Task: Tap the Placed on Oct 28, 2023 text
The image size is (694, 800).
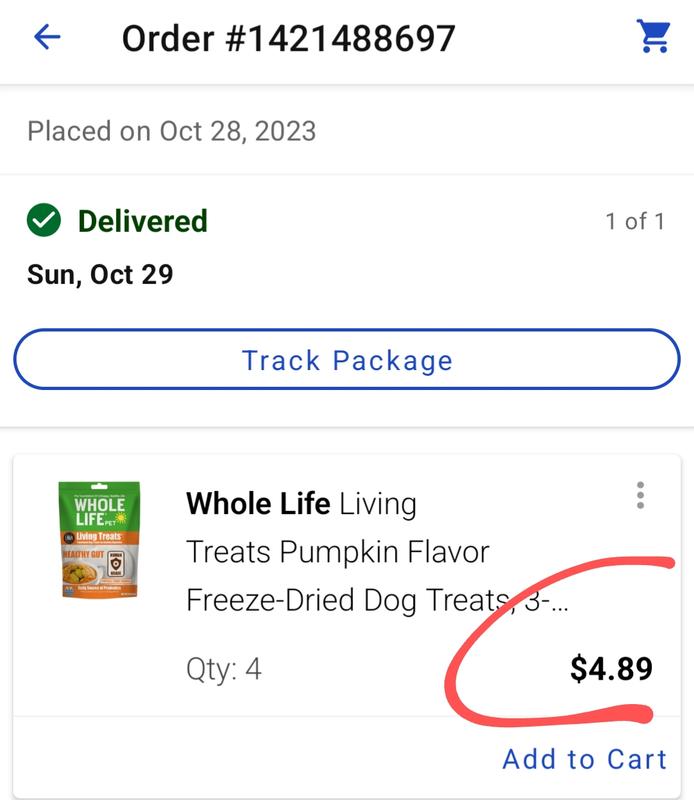Action: click(x=172, y=131)
